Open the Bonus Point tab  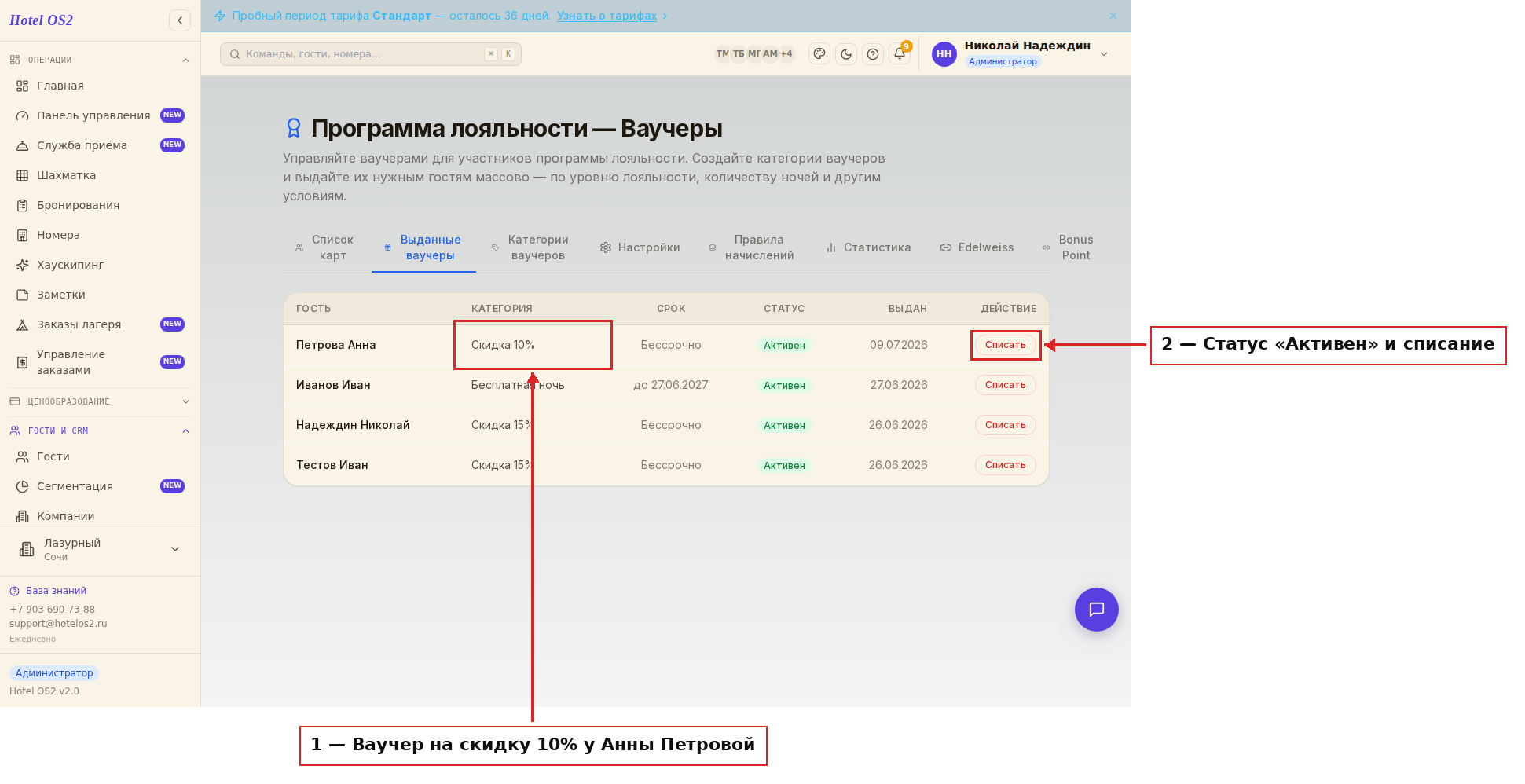[x=1069, y=247]
